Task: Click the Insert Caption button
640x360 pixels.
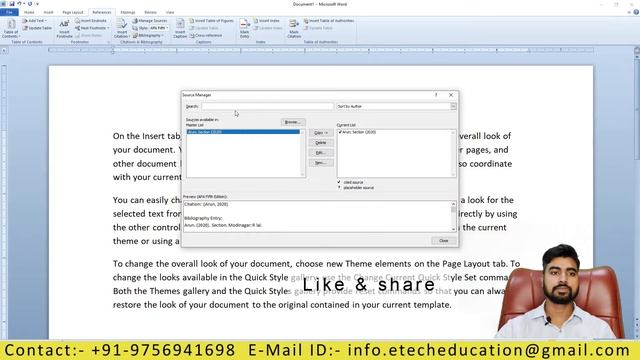Action: click(x=180, y=28)
